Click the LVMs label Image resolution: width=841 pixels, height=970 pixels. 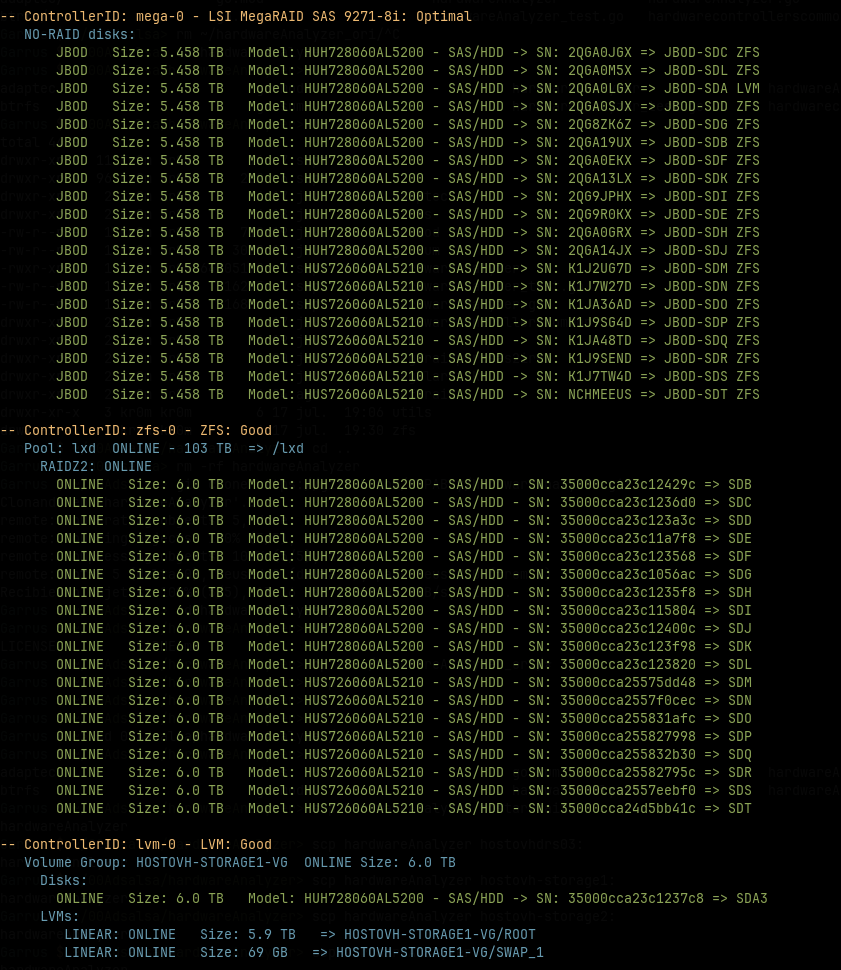pos(60,916)
